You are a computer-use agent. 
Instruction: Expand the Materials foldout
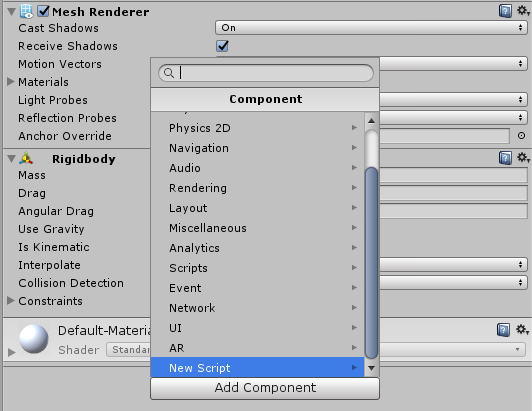point(11,81)
